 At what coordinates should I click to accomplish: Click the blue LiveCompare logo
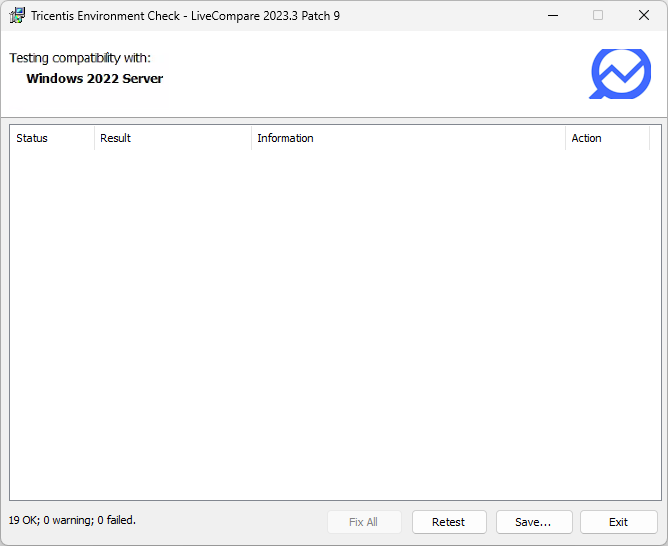(620, 74)
